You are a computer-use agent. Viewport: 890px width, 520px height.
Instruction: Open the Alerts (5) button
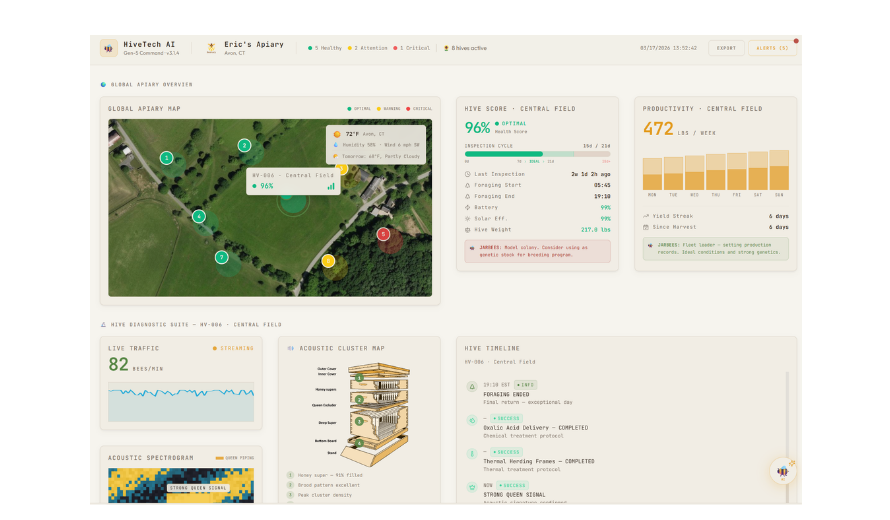click(772, 48)
